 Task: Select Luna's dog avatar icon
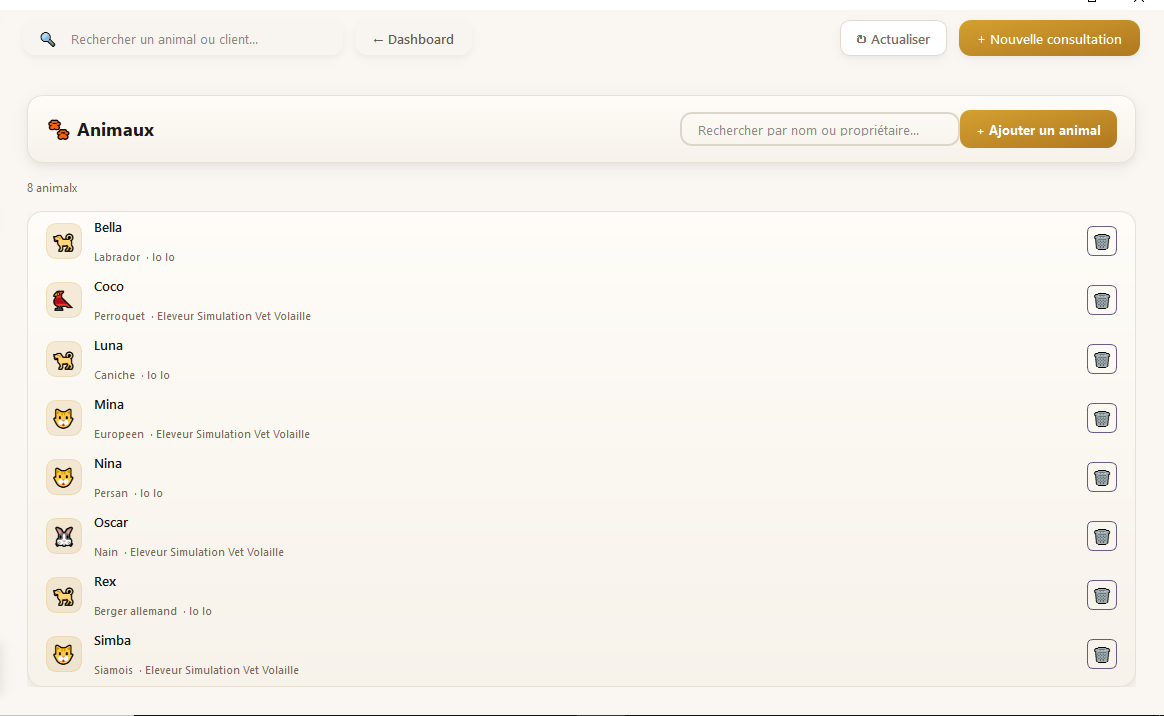(x=64, y=359)
